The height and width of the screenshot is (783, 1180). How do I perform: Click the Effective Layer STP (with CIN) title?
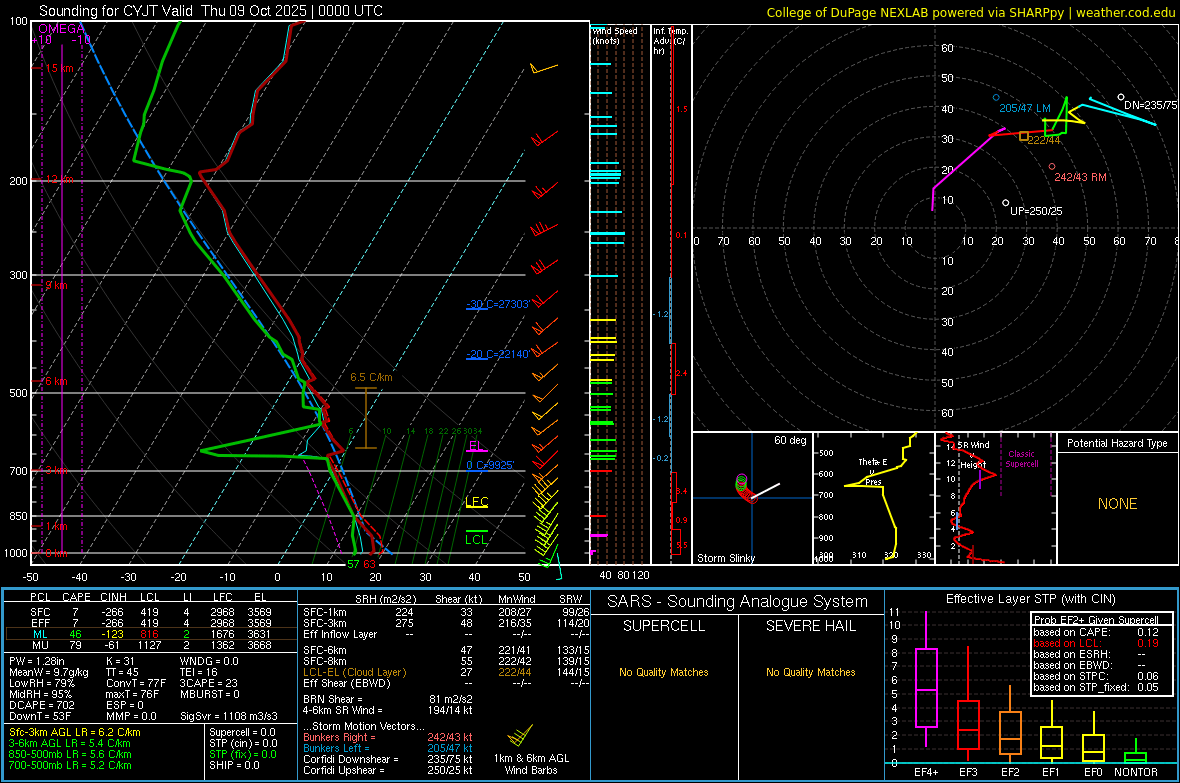coord(1030,599)
